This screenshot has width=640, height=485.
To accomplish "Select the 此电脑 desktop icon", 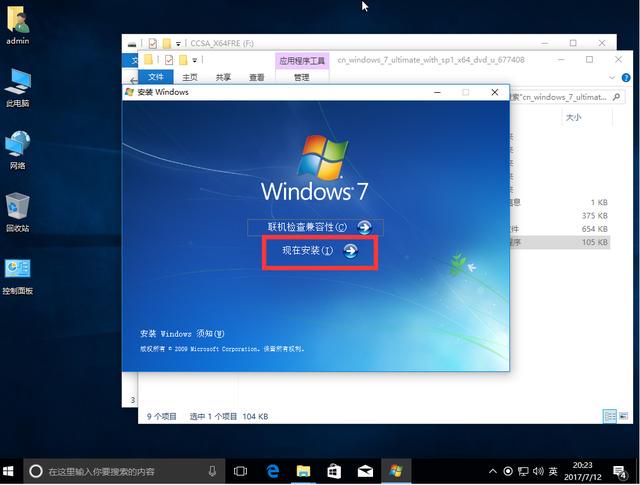I will click(18, 87).
